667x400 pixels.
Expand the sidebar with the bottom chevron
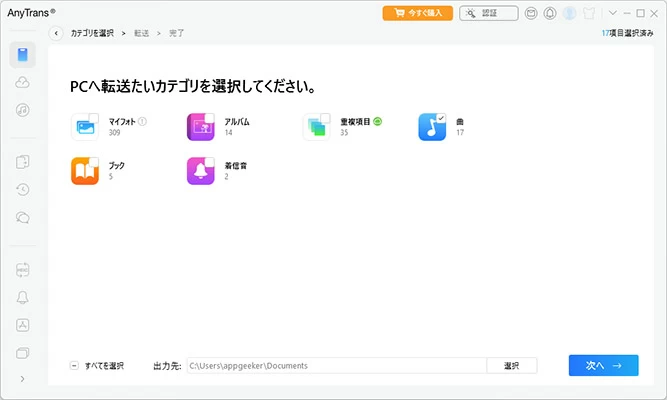[x=22, y=379]
